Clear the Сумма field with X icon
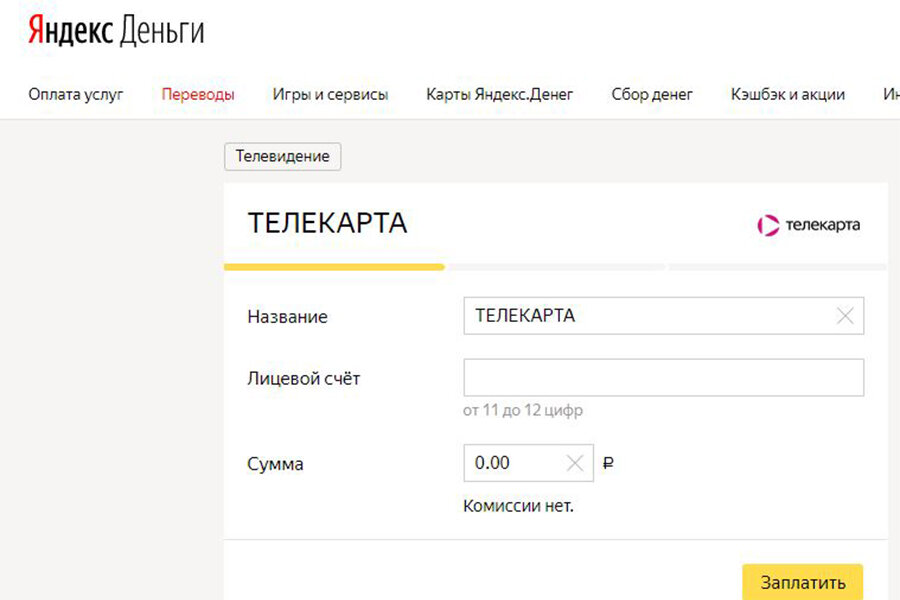 (575, 463)
